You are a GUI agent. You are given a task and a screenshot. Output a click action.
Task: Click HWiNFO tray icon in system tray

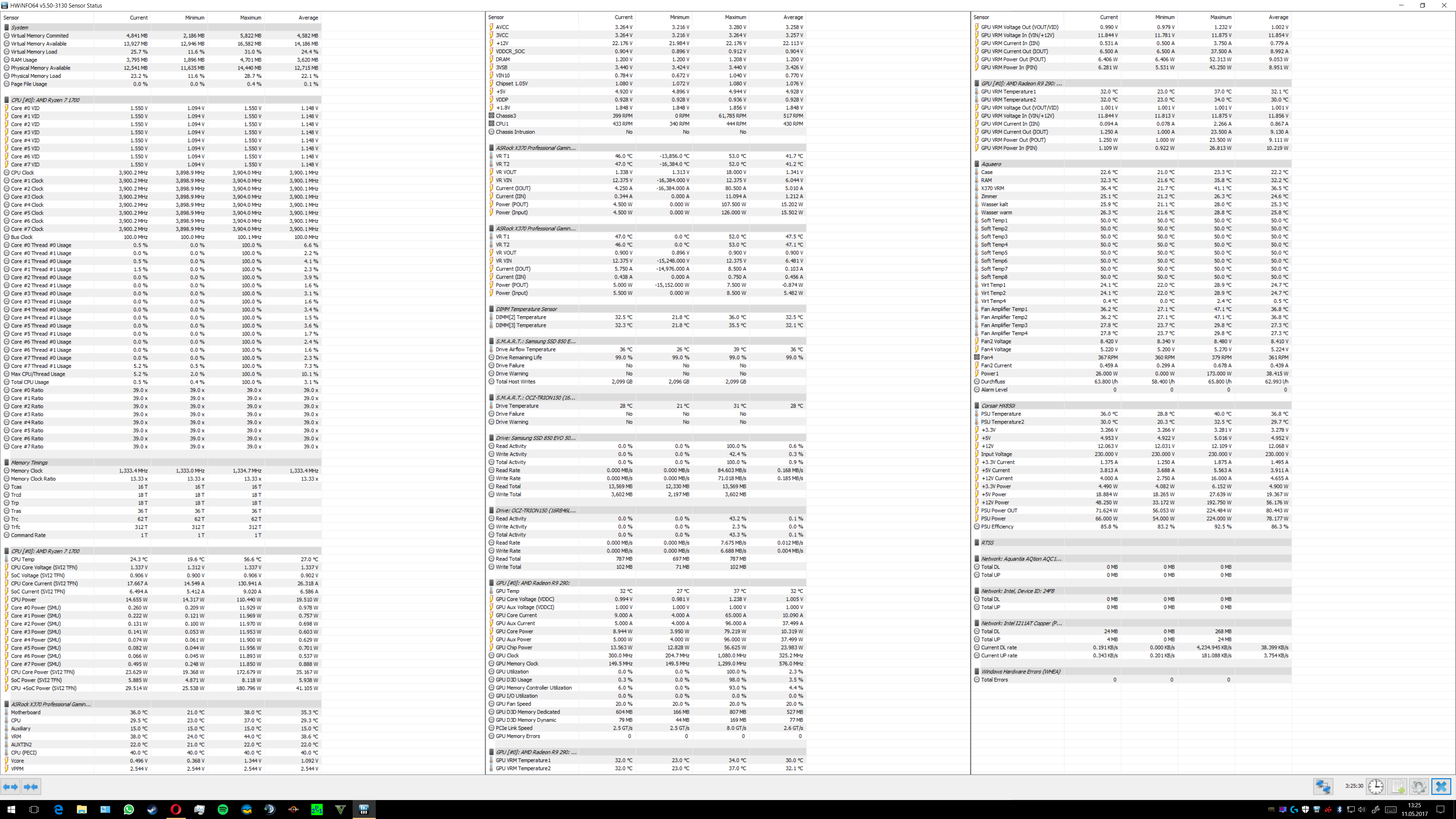click(1316, 810)
